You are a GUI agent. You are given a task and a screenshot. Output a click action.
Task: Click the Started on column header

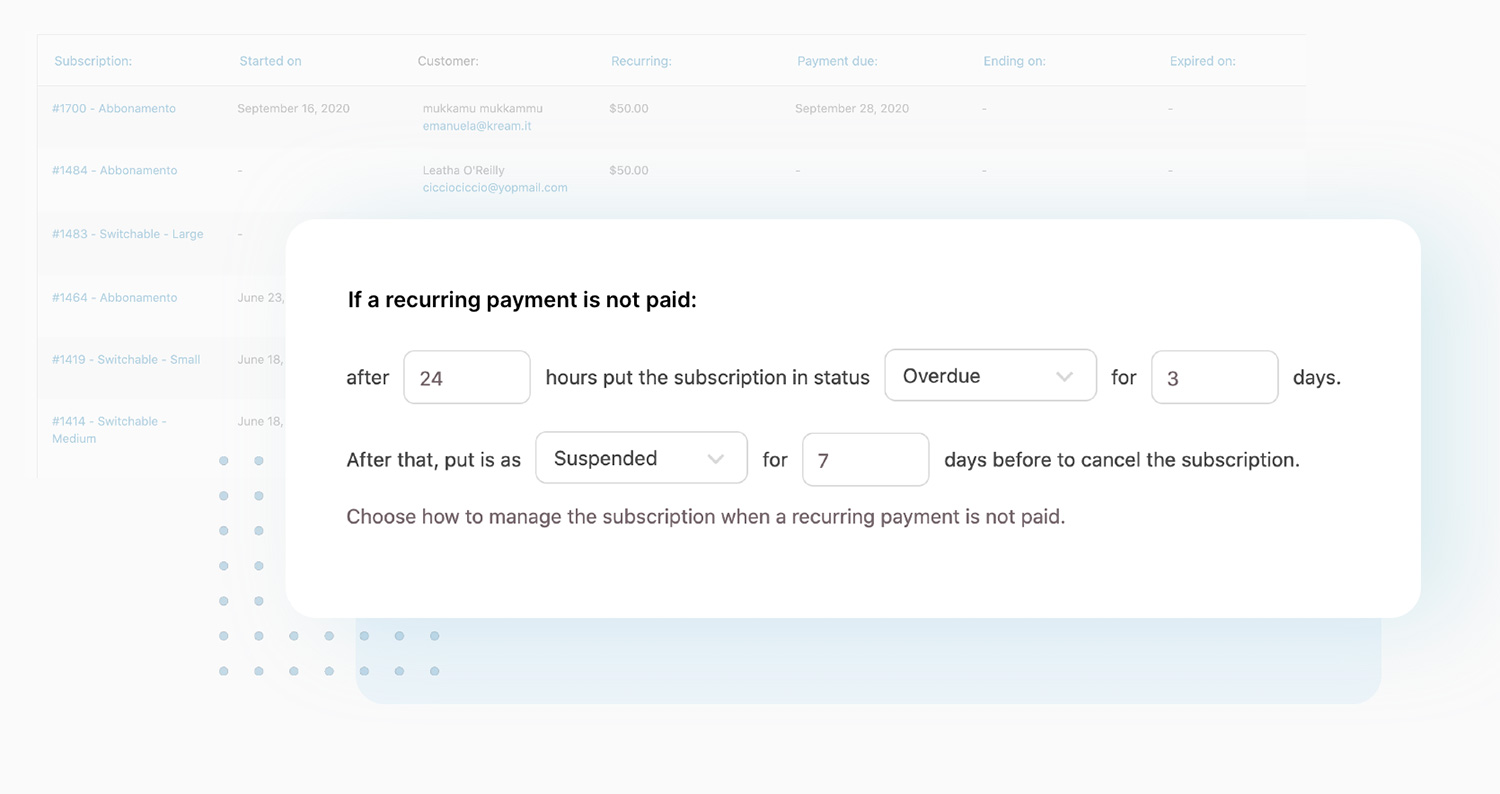(270, 60)
